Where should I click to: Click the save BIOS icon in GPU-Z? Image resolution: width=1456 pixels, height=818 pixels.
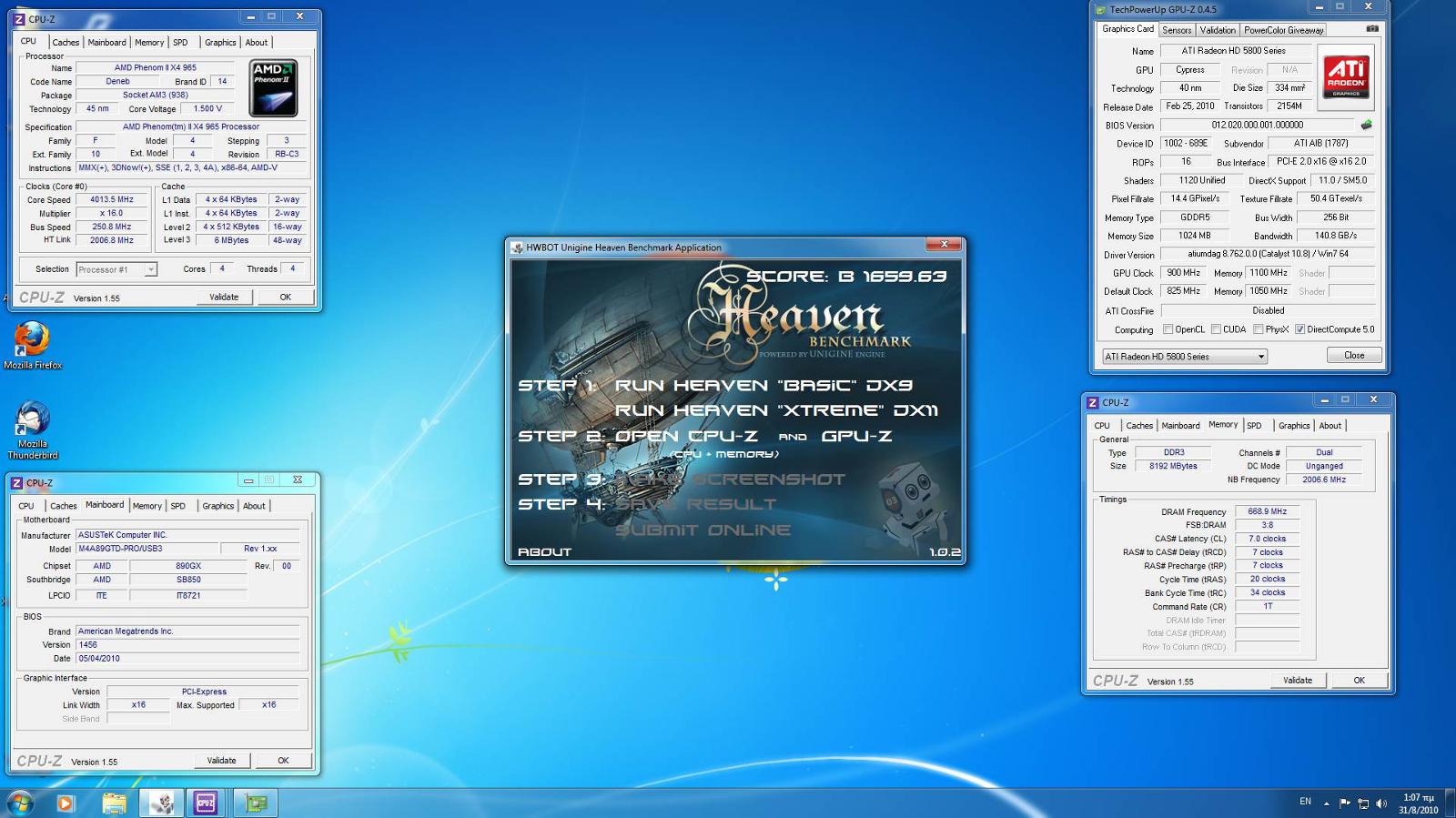[1366, 125]
